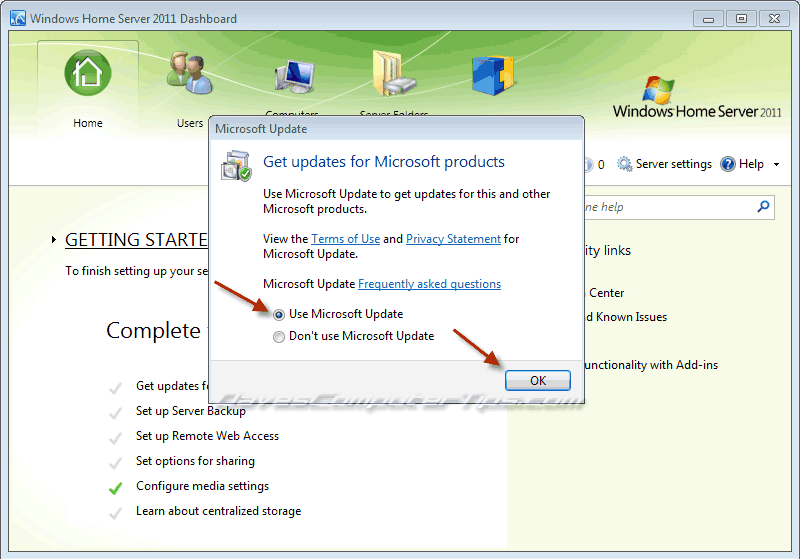
Task: Minimize the Dashboard window
Action: point(708,19)
